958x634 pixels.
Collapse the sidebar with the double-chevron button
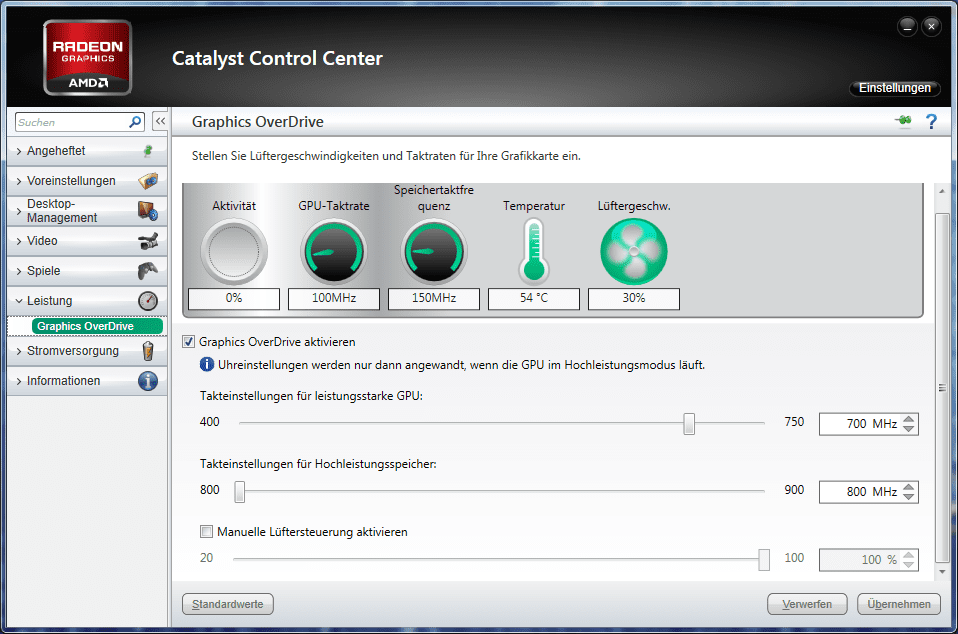click(x=160, y=121)
